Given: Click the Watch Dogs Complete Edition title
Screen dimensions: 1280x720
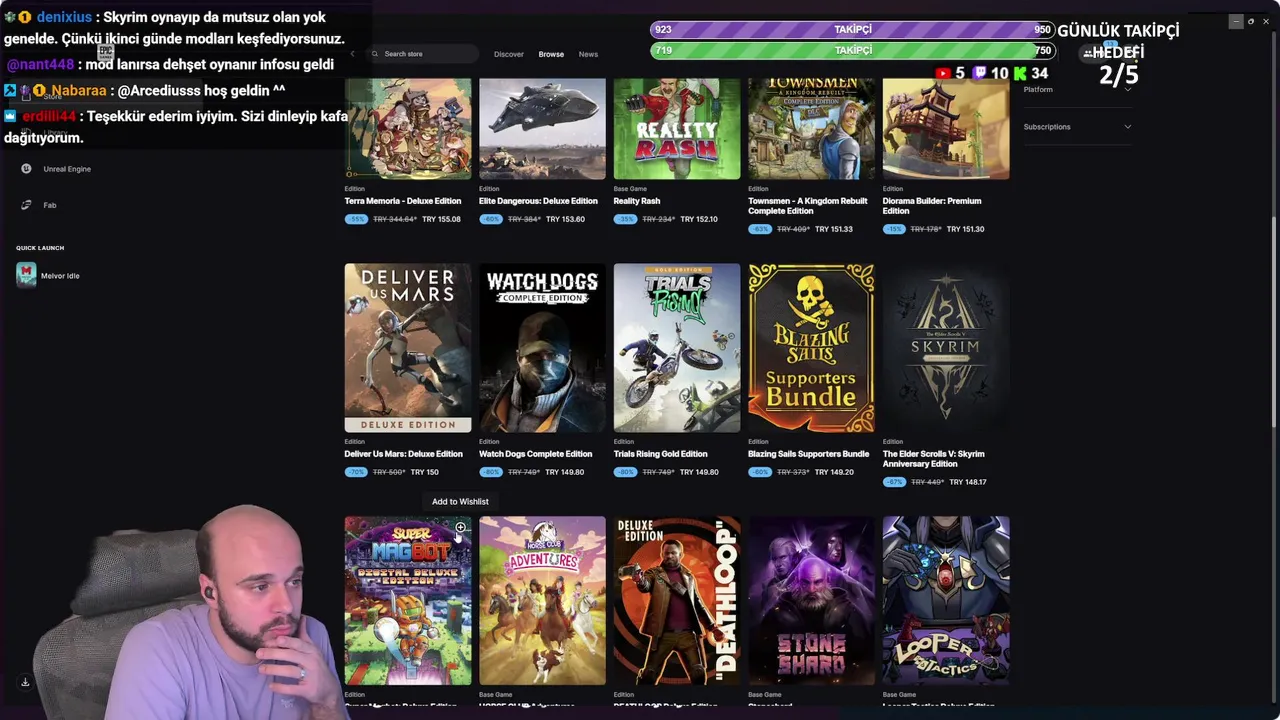Looking at the screenshot, I should (535, 454).
